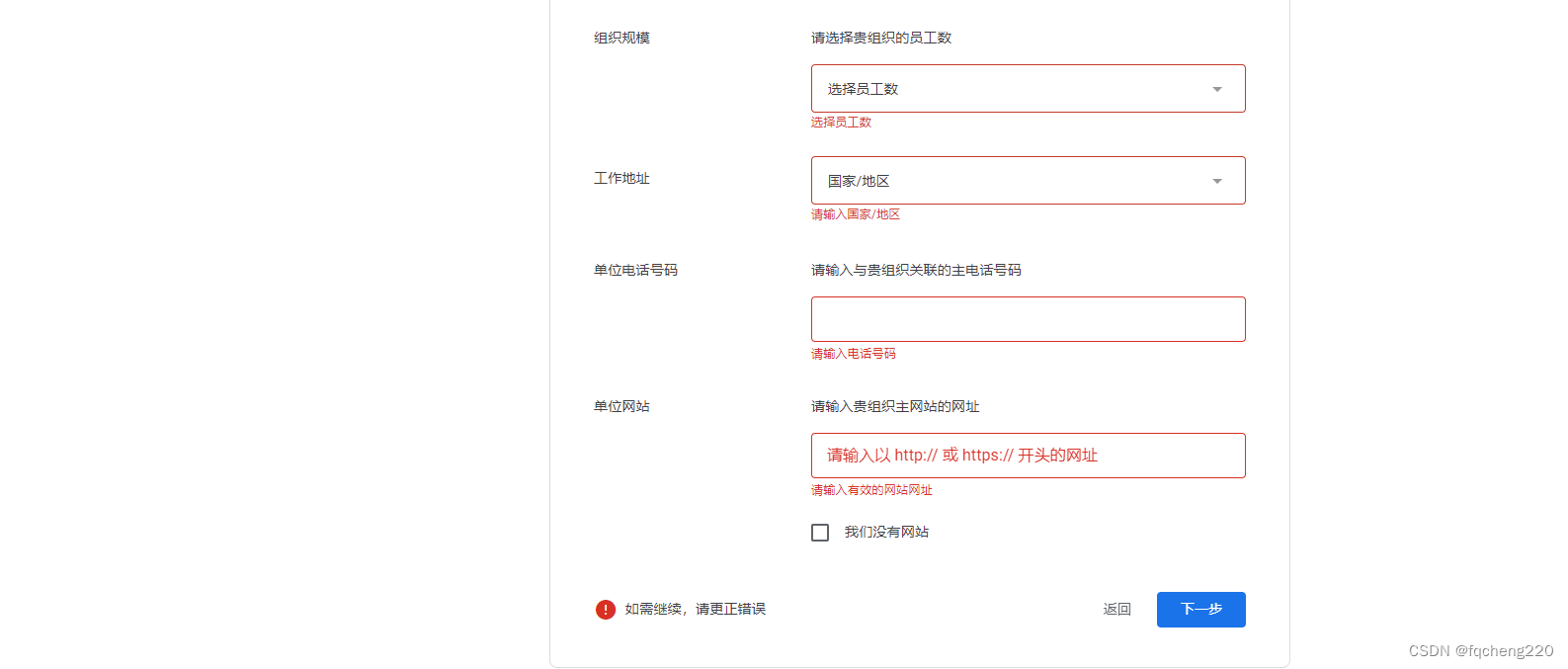The height and width of the screenshot is (669, 1568).
Task: Click inside the phone number input field
Action: pos(1028,318)
